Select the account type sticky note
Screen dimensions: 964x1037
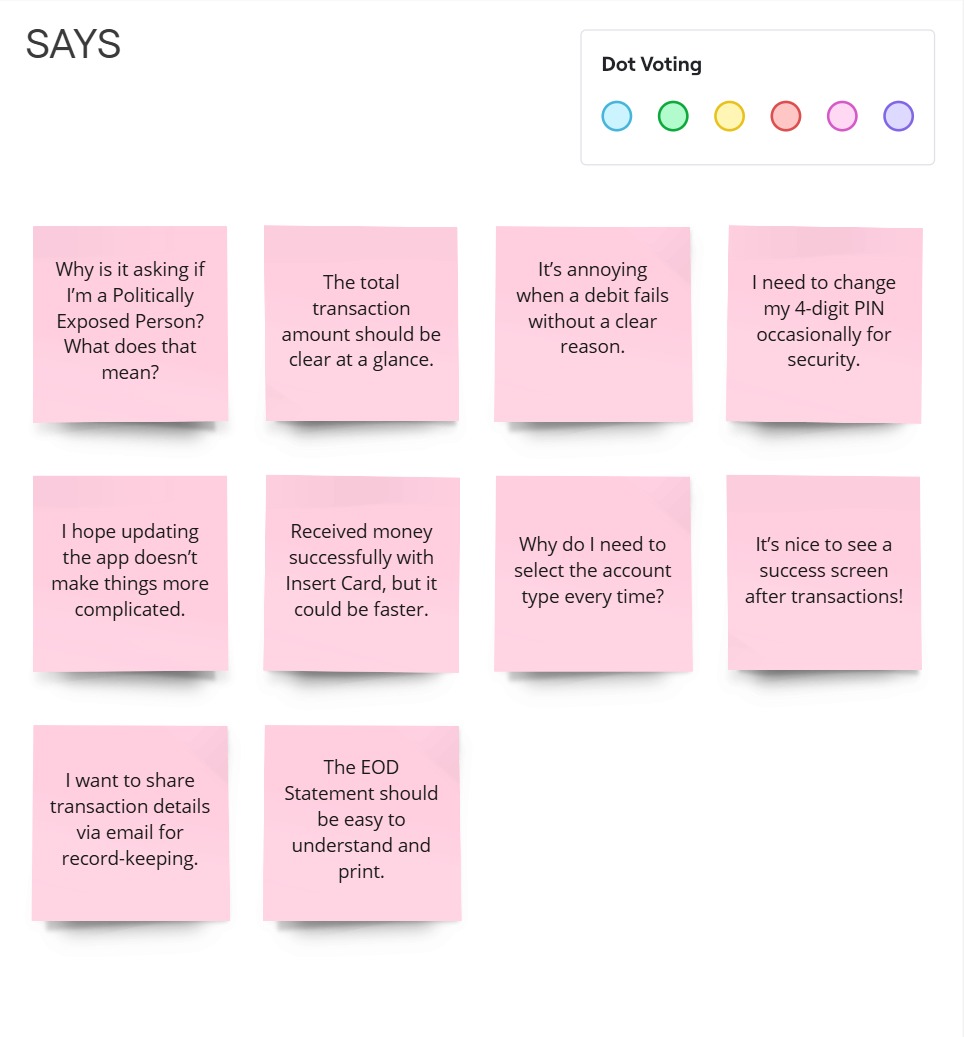point(593,573)
